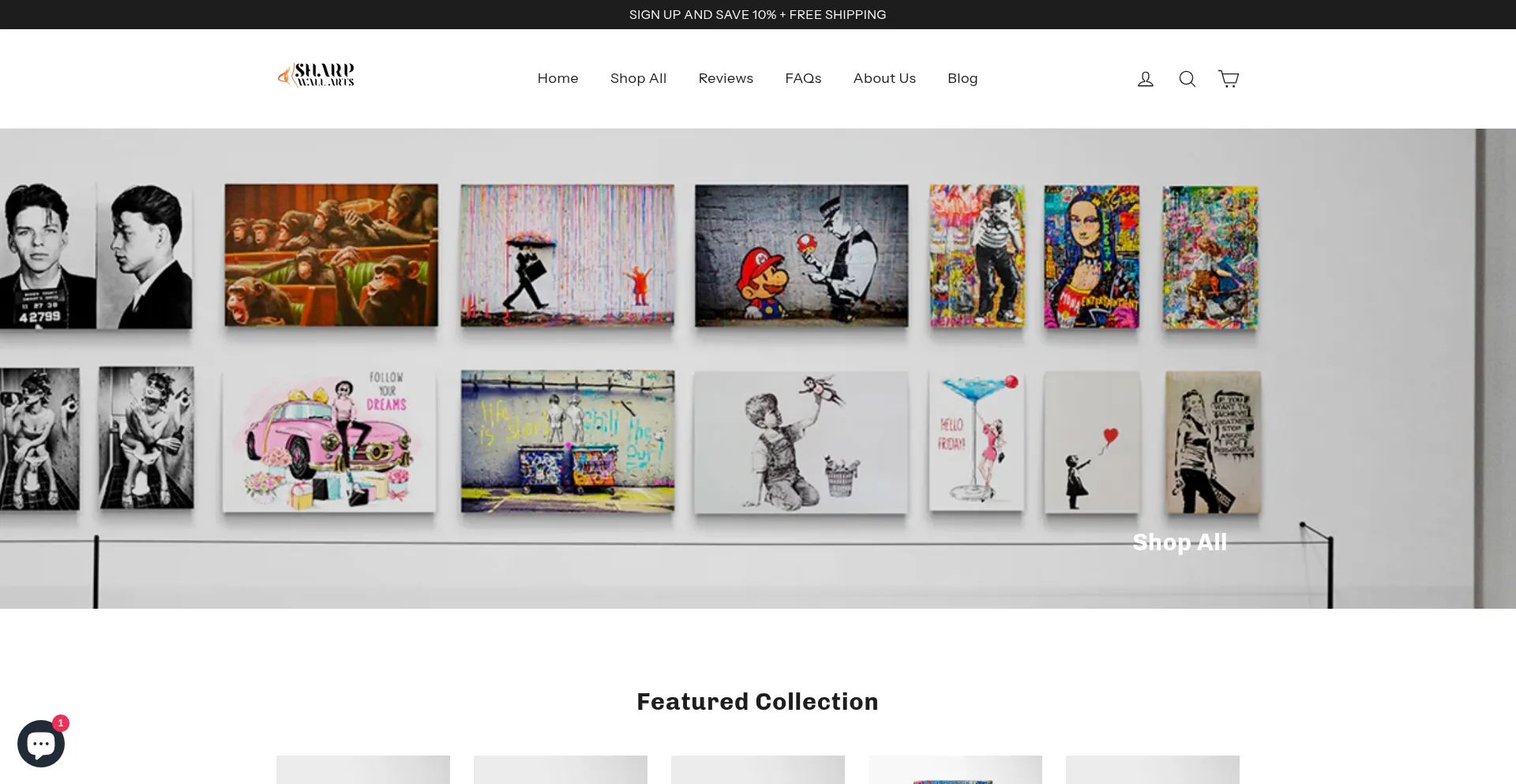1516x784 pixels.
Task: Click the monkeys courtroom canvas artwork
Action: point(331,255)
